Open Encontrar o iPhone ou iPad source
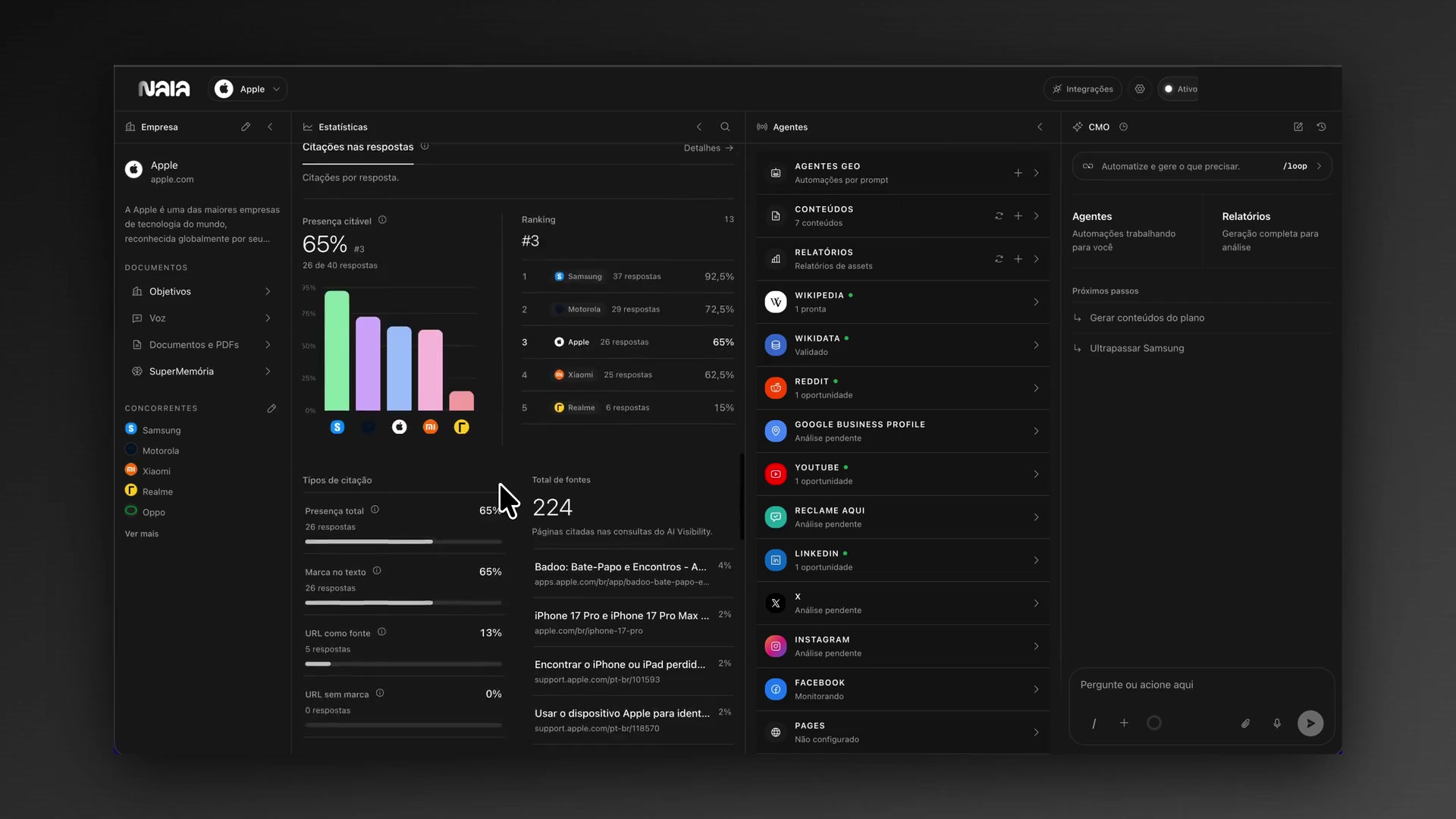 pyautogui.click(x=633, y=671)
